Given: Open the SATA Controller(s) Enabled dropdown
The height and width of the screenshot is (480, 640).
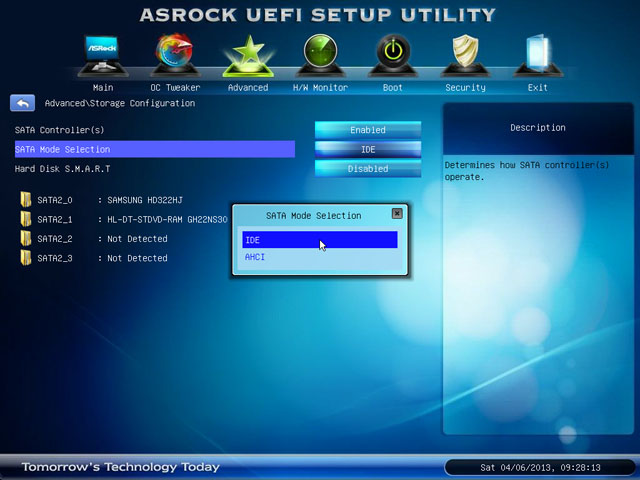Looking at the screenshot, I should click(x=368, y=130).
